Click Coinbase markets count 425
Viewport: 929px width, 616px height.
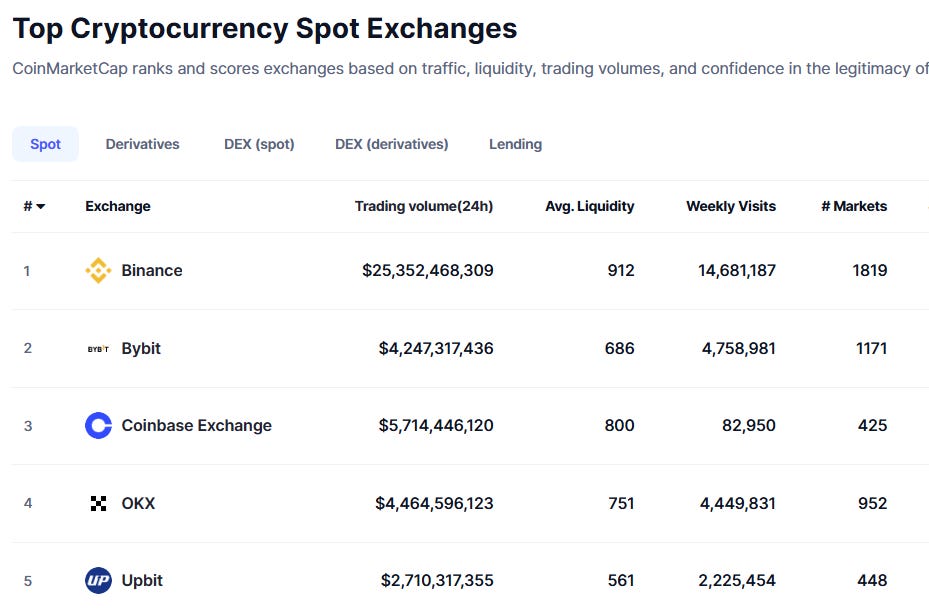(873, 425)
